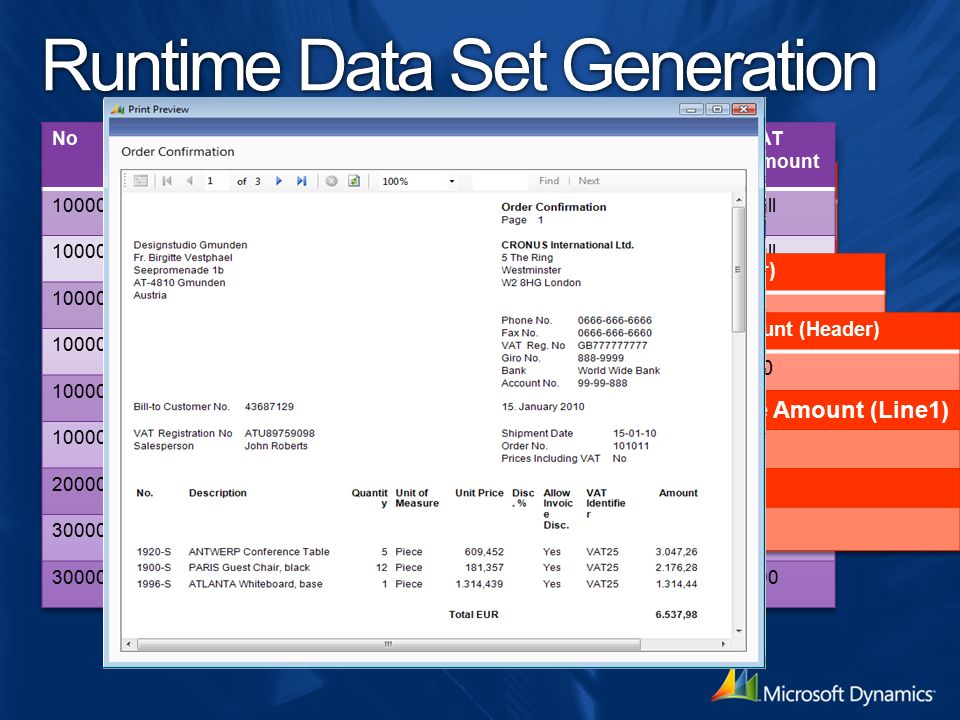Click the Print Preview window app icon
The height and width of the screenshot is (720, 960).
click(118, 109)
